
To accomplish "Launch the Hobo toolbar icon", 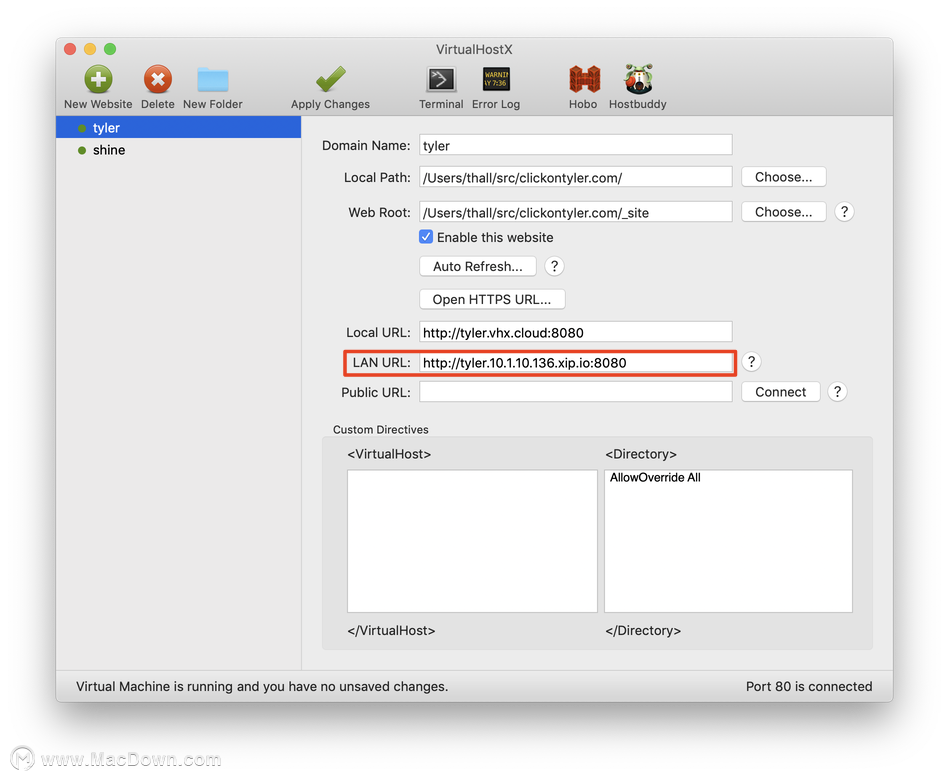I will [584, 79].
